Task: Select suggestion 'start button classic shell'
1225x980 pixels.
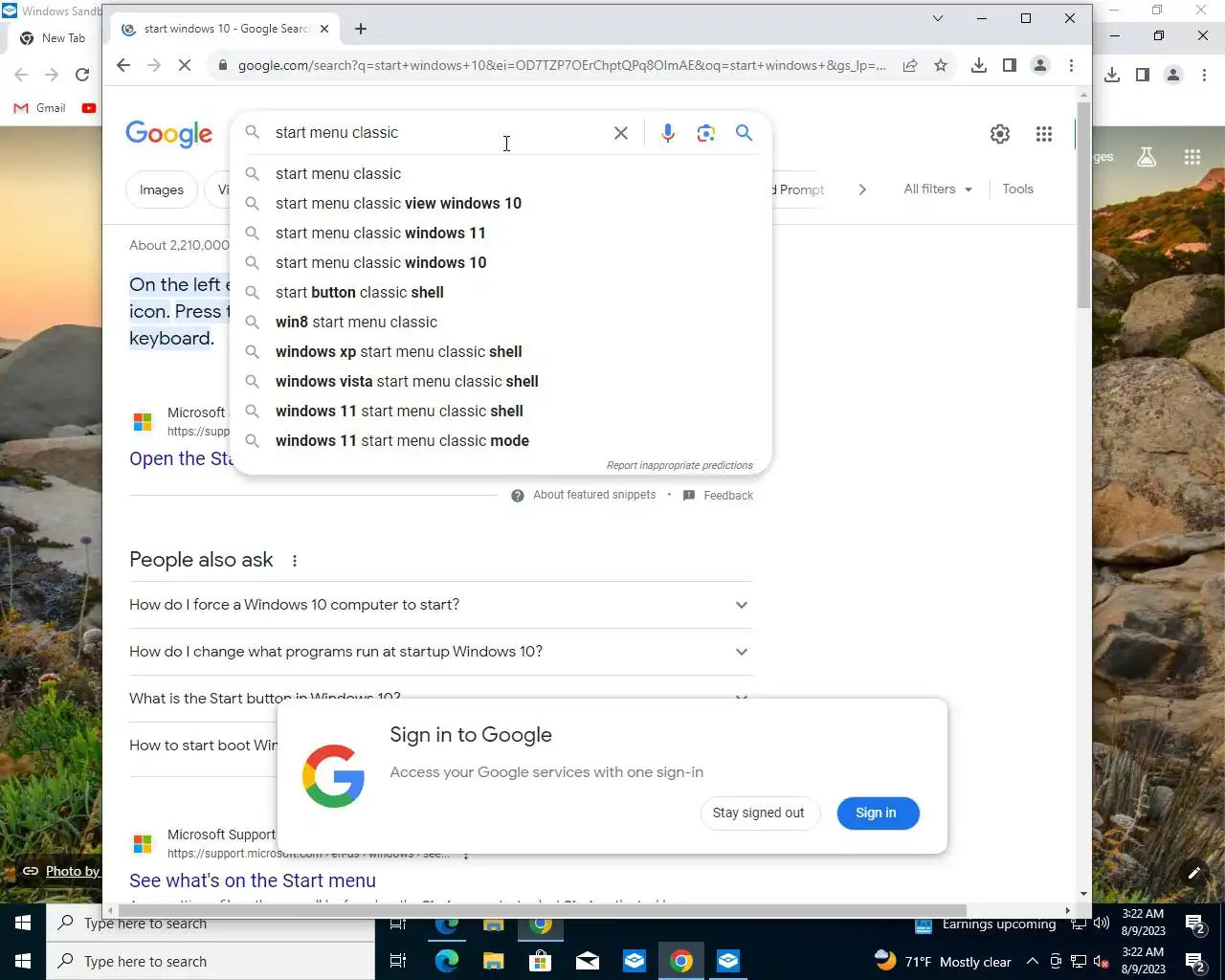Action: pos(501,292)
